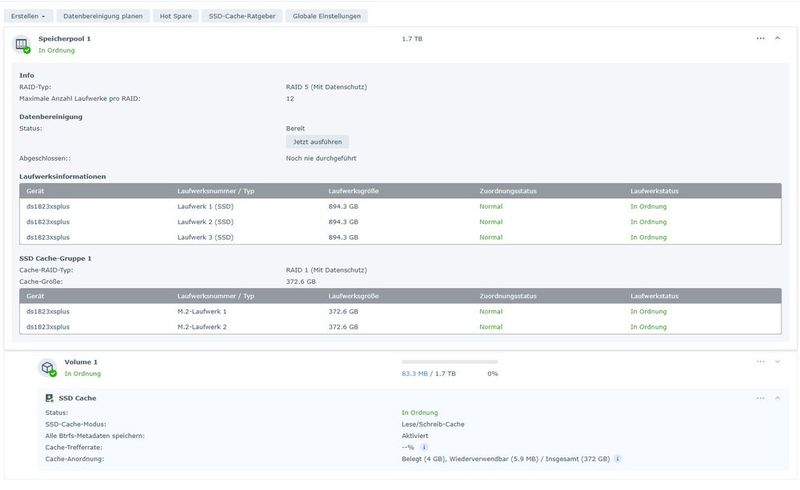Click the 83.3 MB used value
This screenshot has width=800, height=490.
[x=414, y=374]
